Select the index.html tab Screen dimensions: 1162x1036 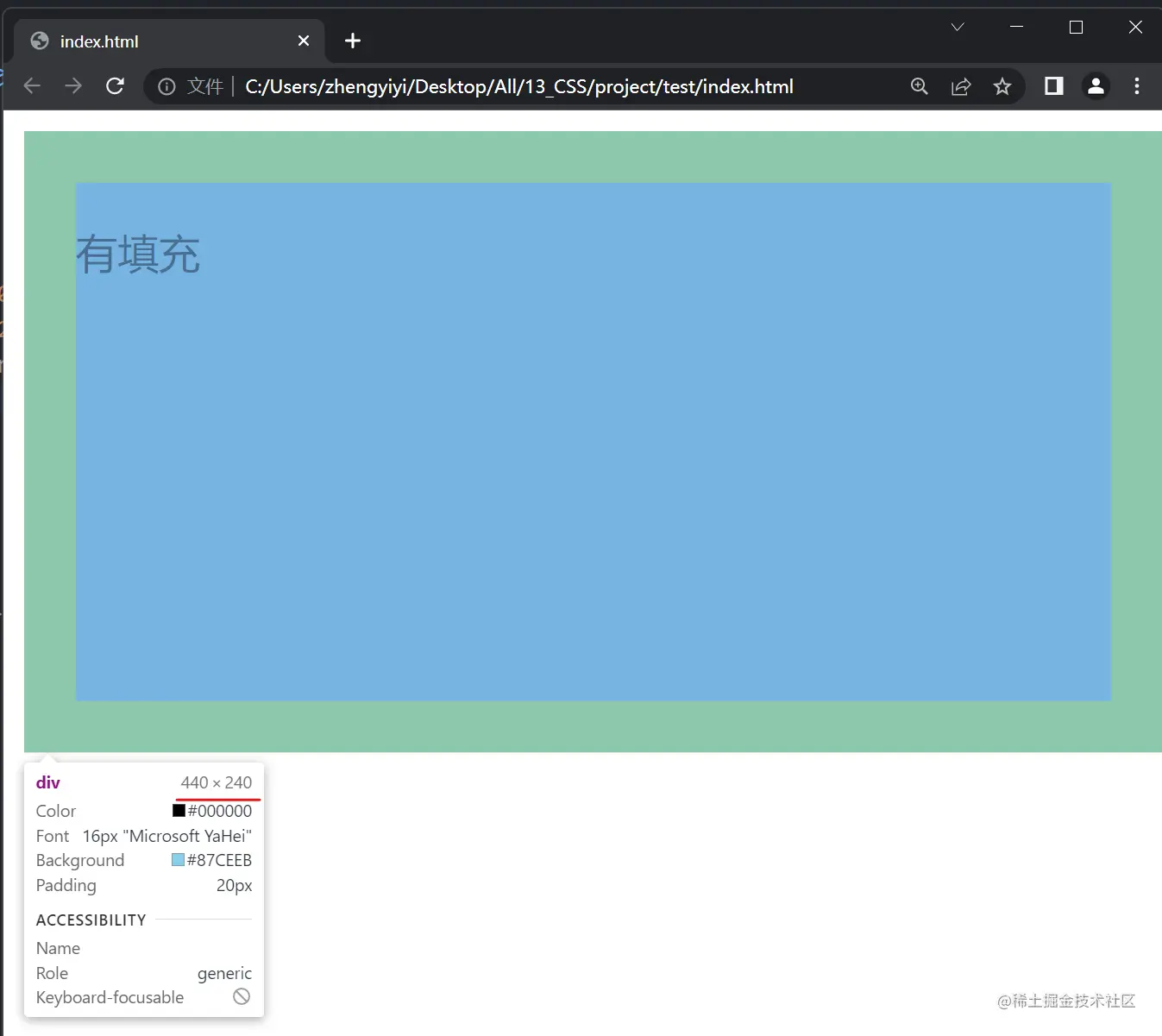click(169, 41)
